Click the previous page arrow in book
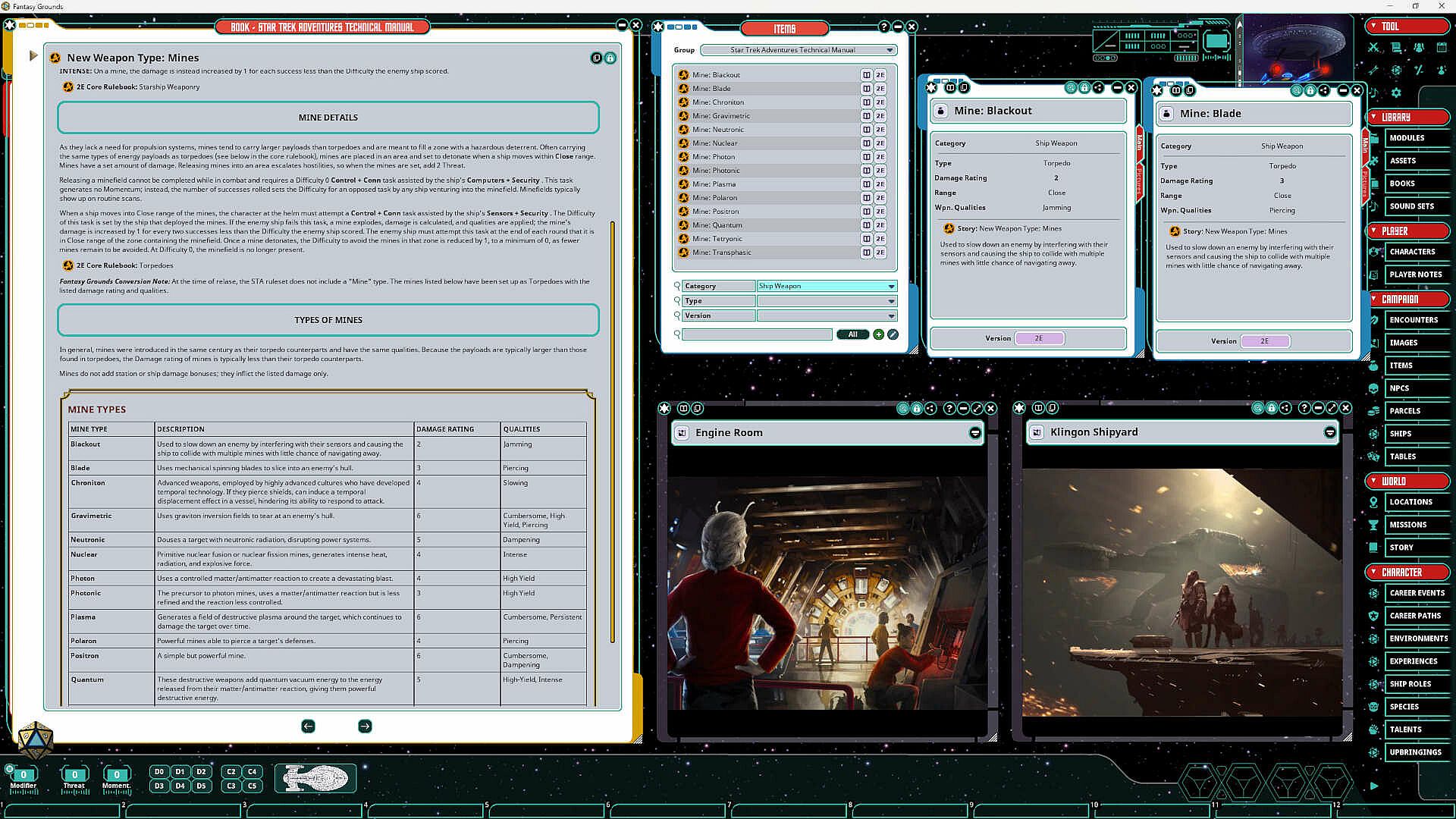The image size is (1456, 819). point(308,726)
